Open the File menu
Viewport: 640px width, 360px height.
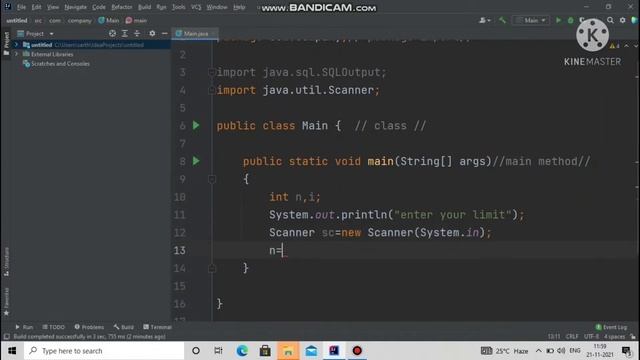point(21,7)
